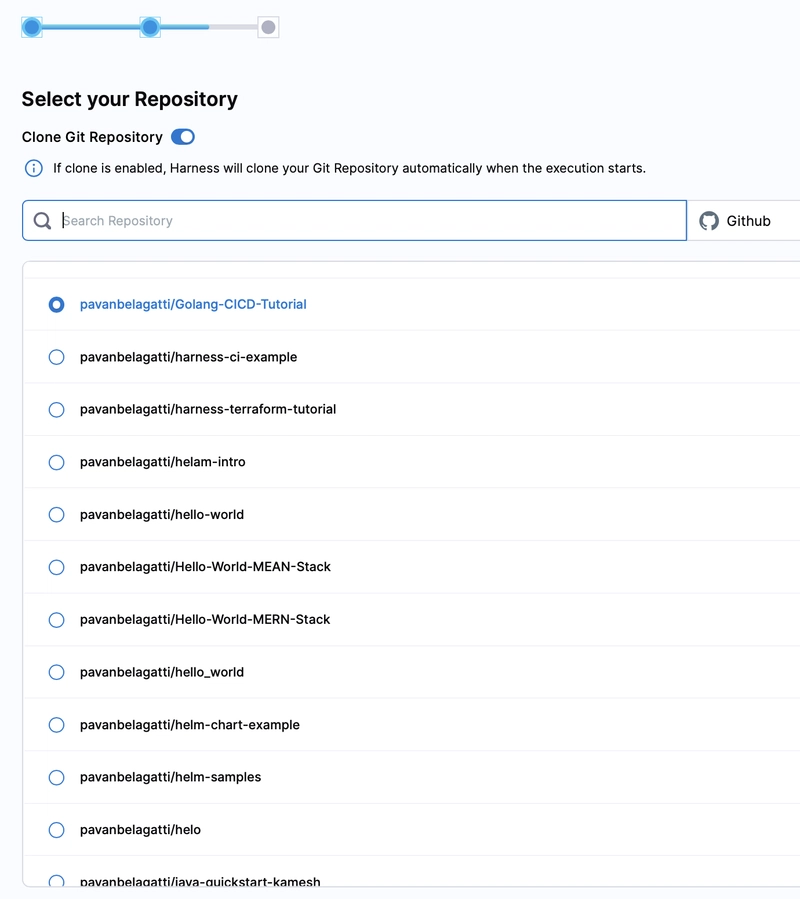
Task: Select the hello_world repository radio button
Action: (x=57, y=672)
